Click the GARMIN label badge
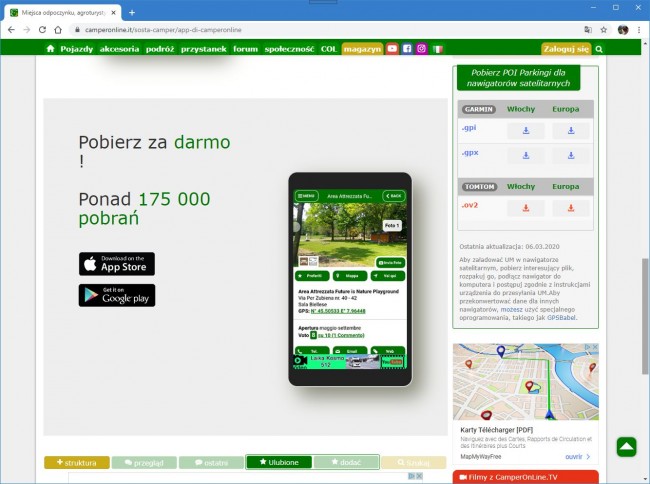The image size is (650, 484). pos(479,109)
